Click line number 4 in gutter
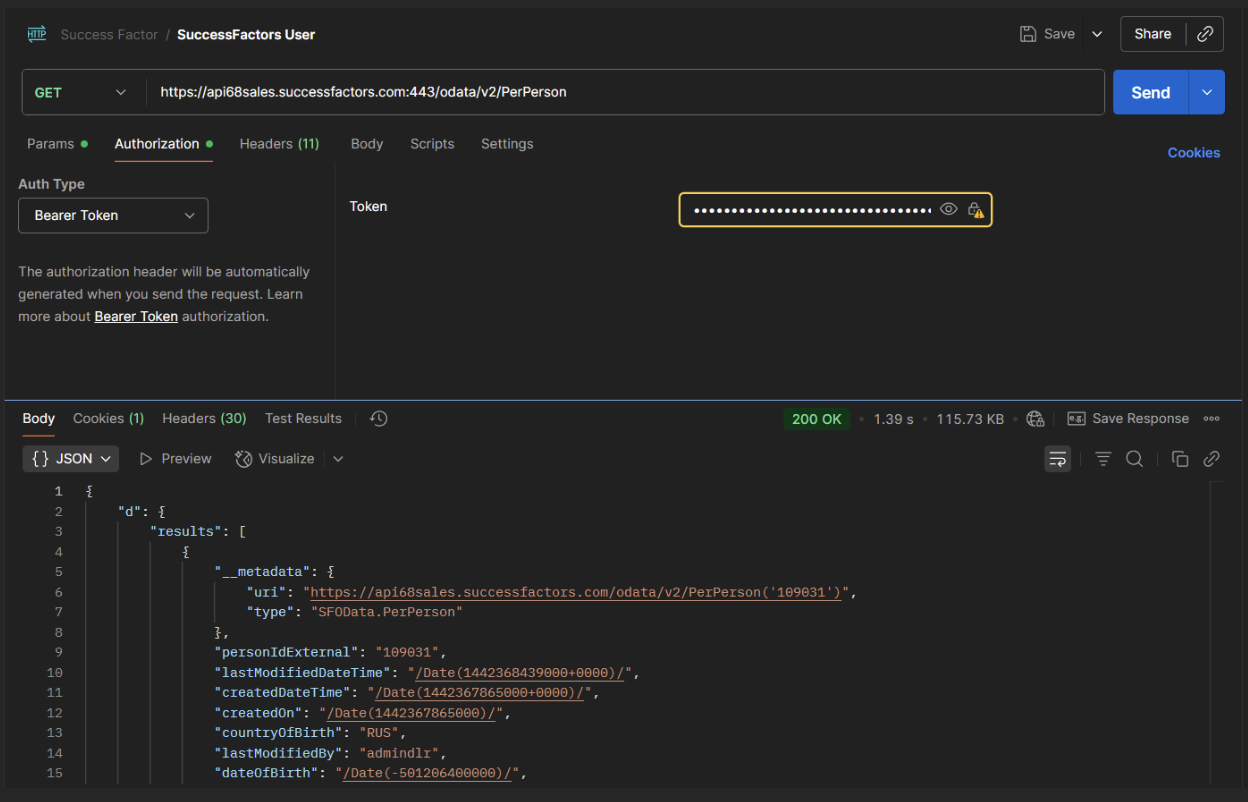The width and height of the screenshot is (1248, 802). [x=58, y=552]
